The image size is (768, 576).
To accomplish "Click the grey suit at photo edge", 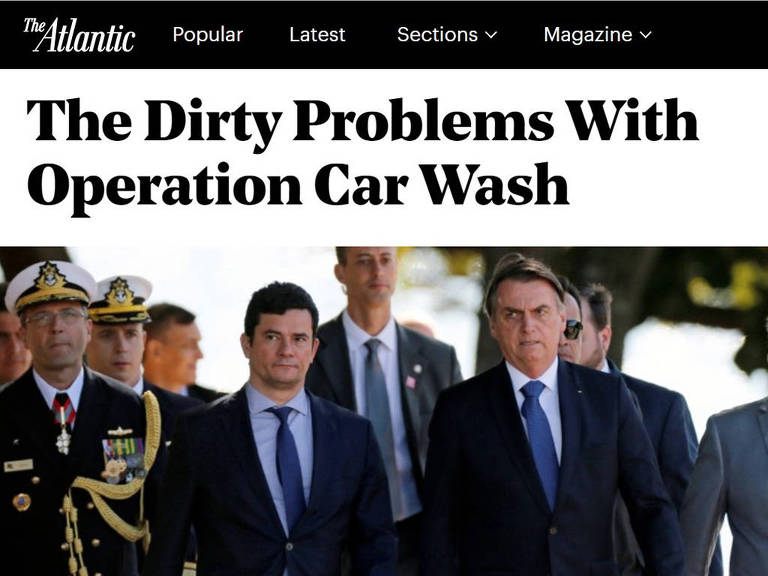I will click(x=726, y=490).
